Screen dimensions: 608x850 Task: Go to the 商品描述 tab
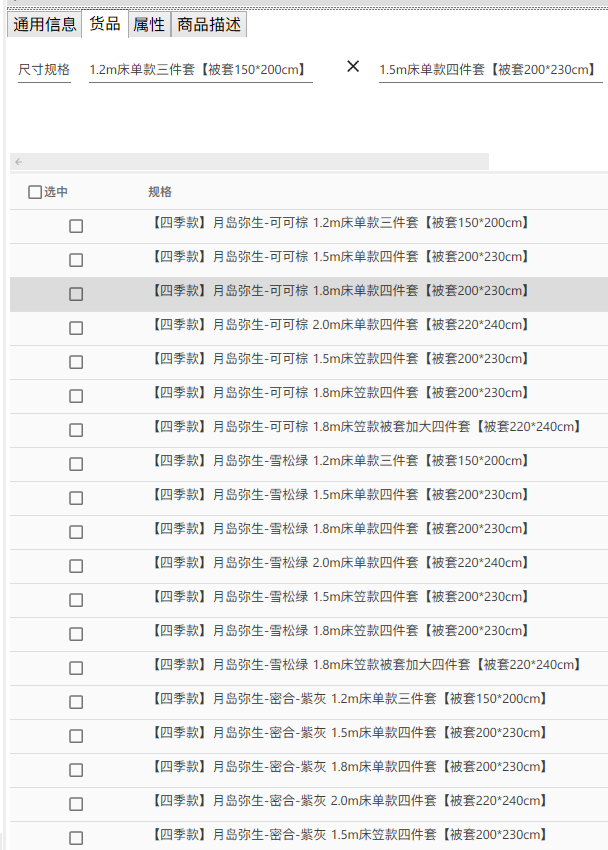point(208,25)
